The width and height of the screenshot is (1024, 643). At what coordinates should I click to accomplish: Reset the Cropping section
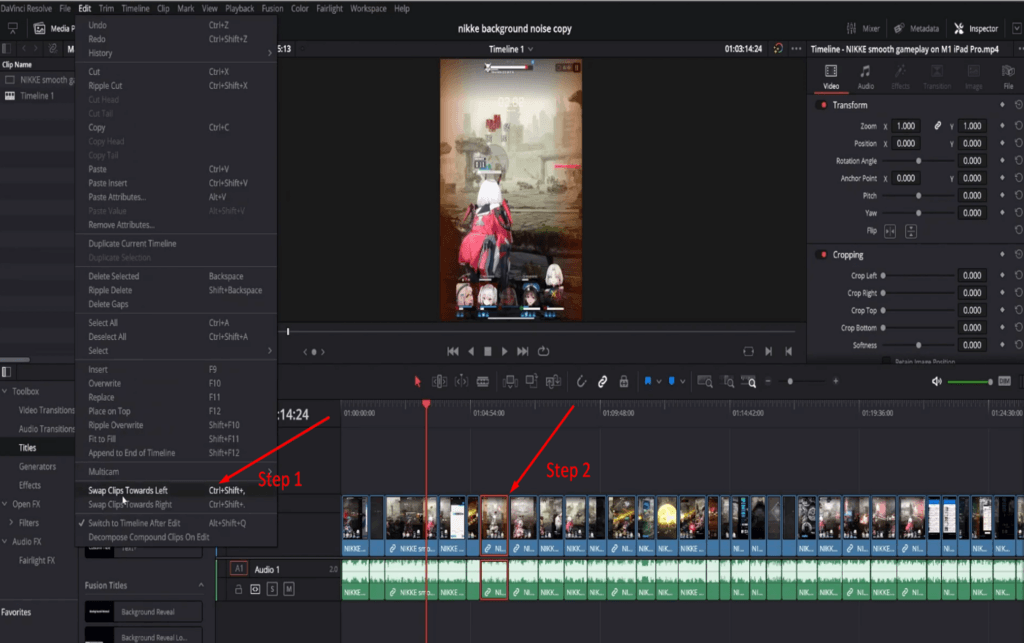pos(1018,255)
